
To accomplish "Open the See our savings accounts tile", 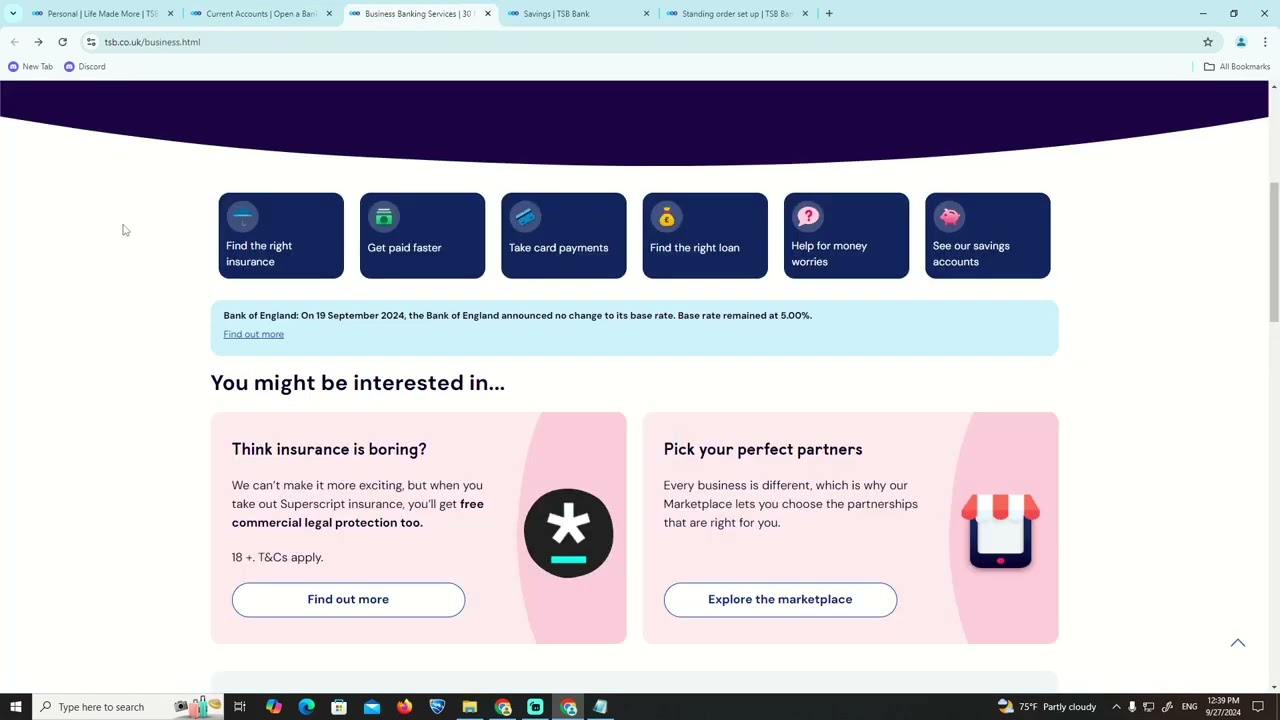I will (988, 236).
